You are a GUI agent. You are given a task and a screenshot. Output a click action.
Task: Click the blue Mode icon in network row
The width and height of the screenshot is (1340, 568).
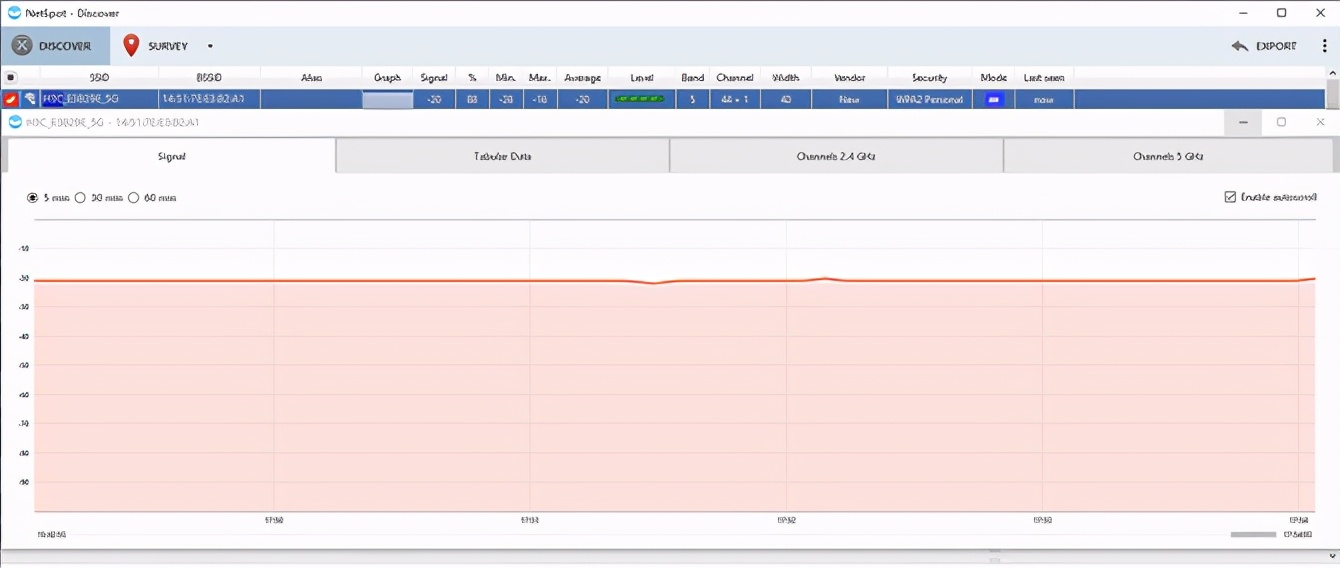coord(993,99)
